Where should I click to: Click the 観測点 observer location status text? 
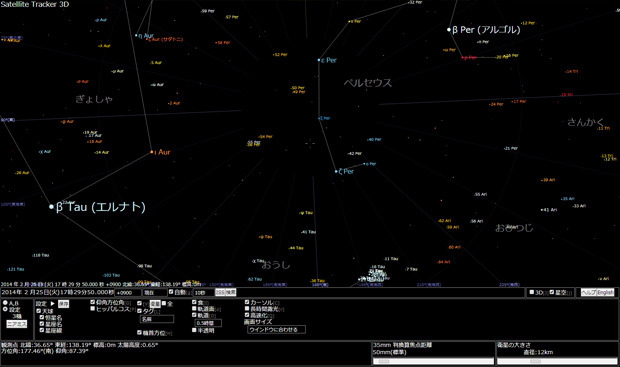point(79,345)
